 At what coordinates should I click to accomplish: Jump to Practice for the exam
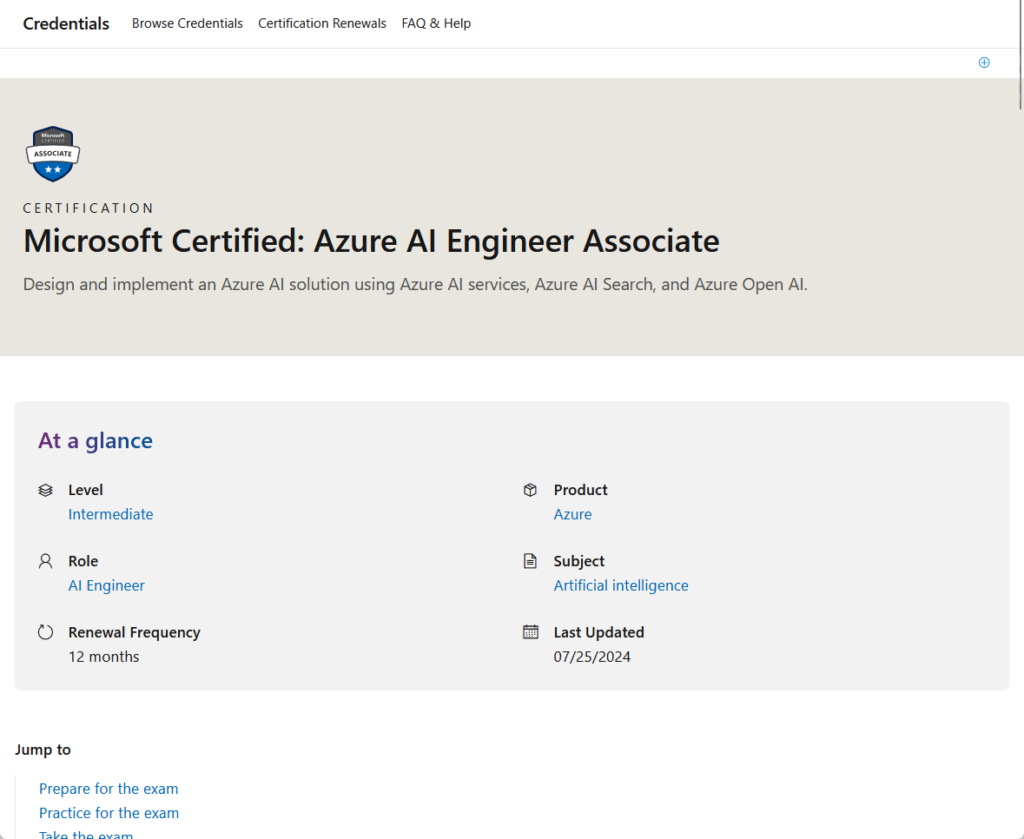click(x=109, y=813)
